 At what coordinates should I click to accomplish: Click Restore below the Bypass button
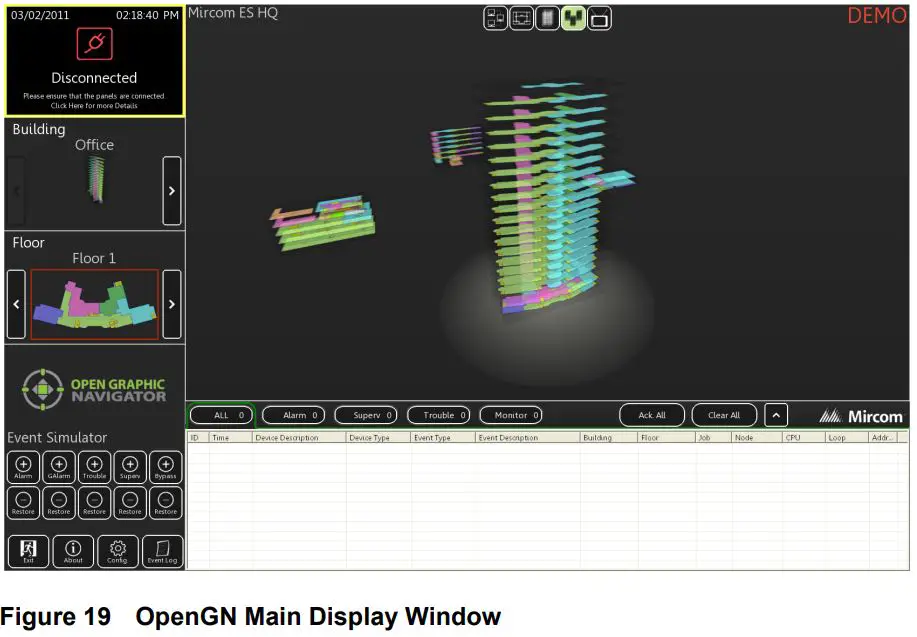tap(166, 503)
